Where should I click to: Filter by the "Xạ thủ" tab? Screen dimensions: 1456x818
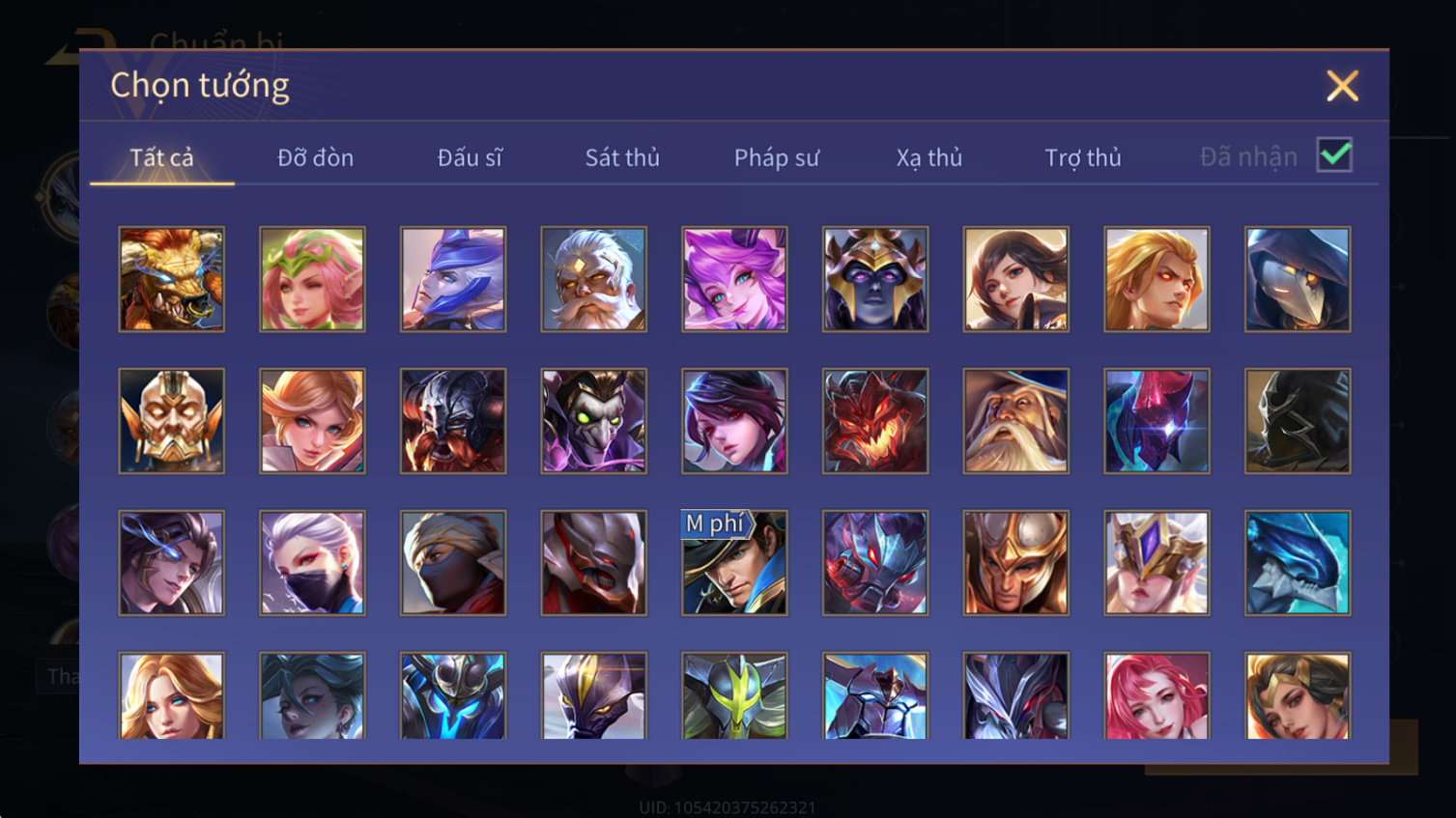coord(929,157)
